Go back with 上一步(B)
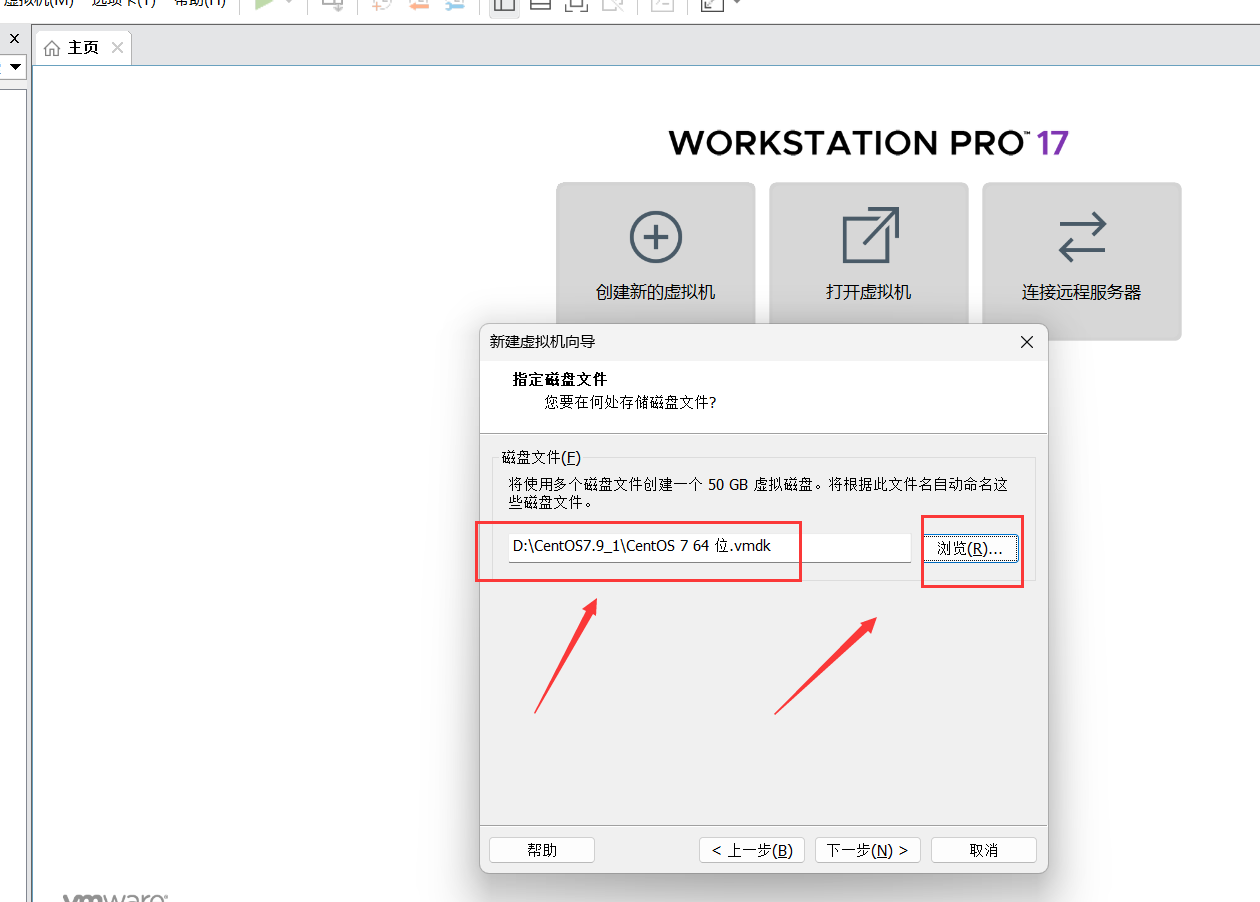The height and width of the screenshot is (902, 1260). coord(752,850)
